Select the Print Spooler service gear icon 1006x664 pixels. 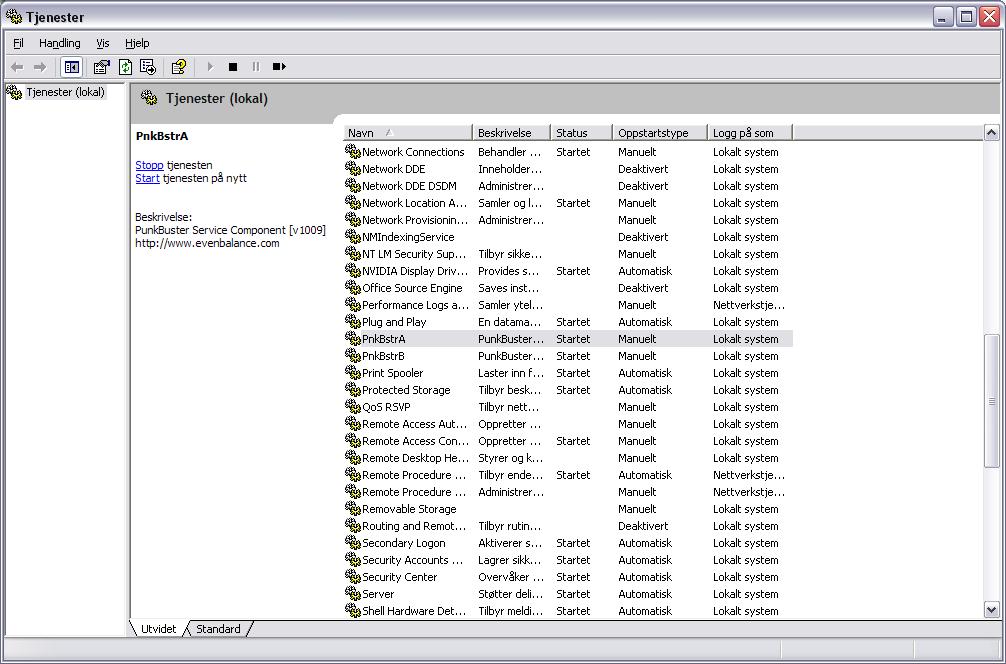tap(352, 373)
